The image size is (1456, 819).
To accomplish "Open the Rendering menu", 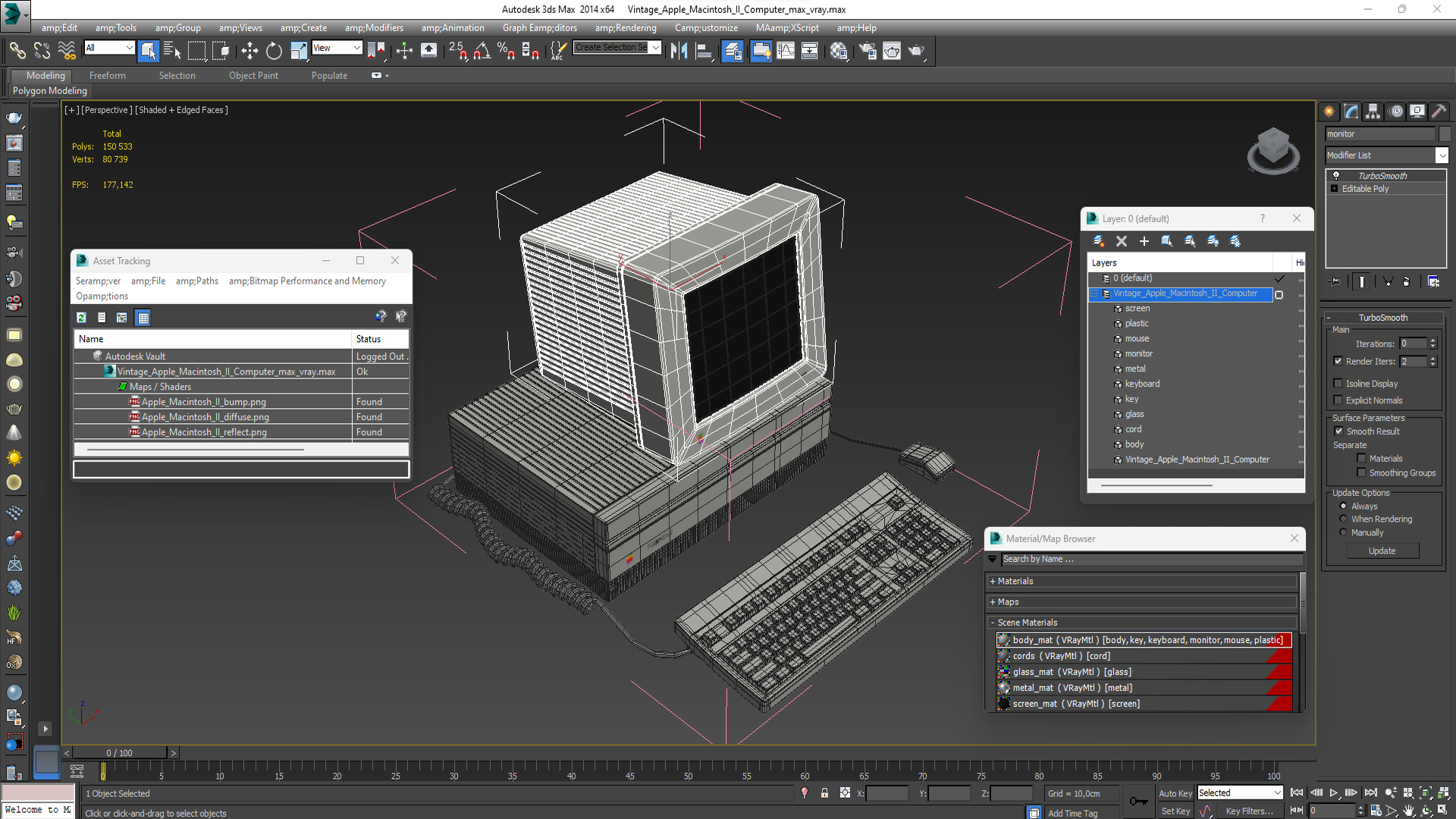I will point(626,28).
